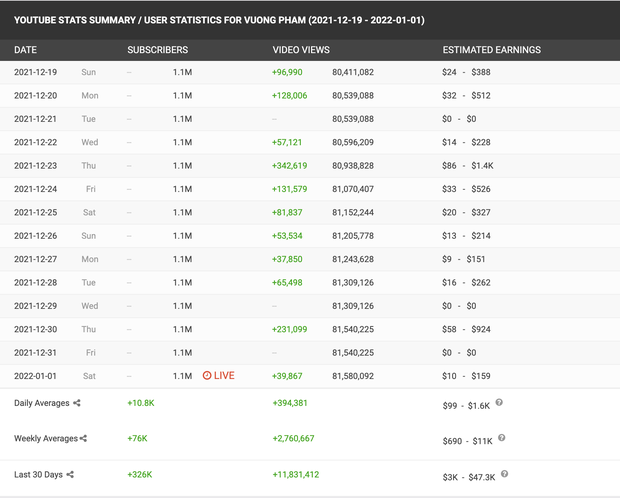Click view gain +81,837

[x=287, y=212]
